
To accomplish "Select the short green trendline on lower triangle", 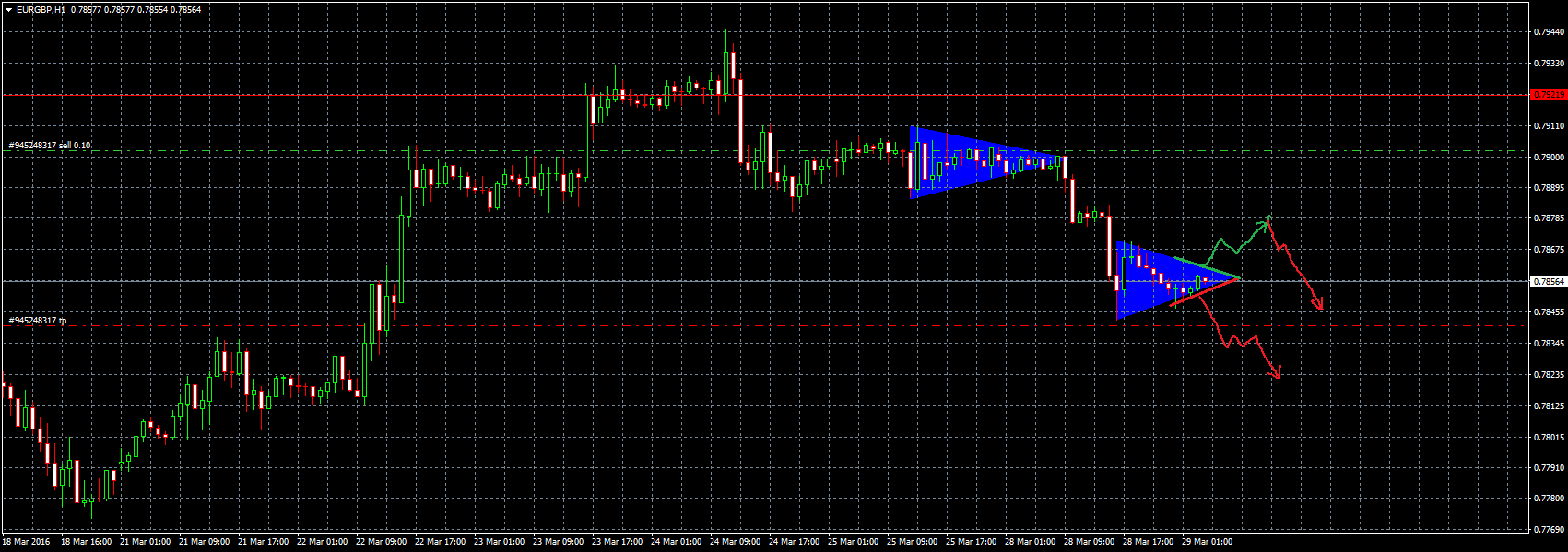I will [x=1208, y=268].
